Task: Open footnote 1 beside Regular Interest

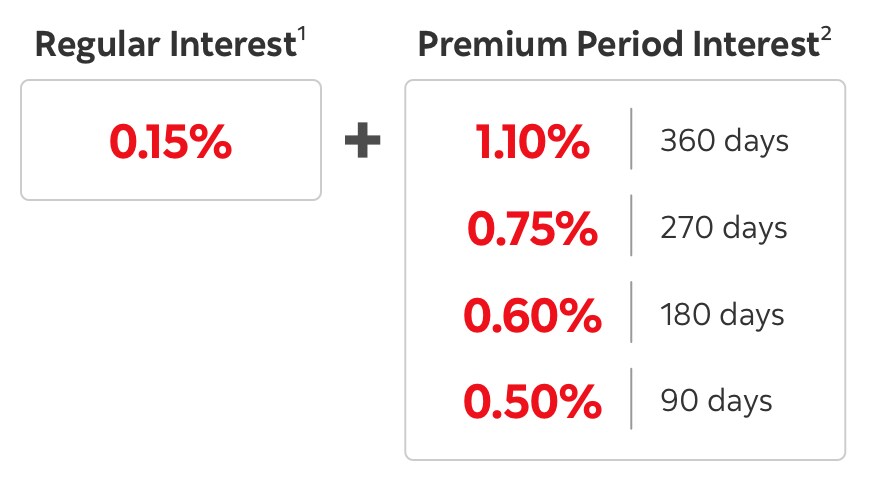Action: click(301, 36)
